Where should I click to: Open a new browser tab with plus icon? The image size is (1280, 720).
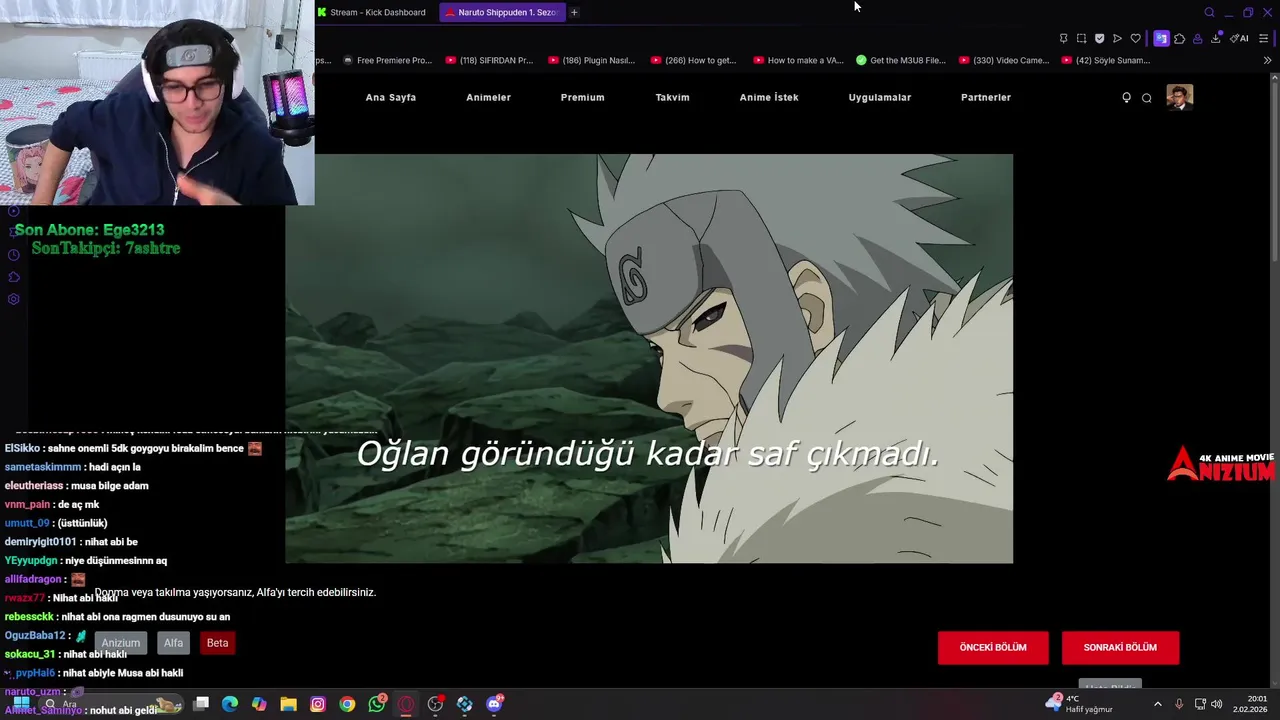click(x=574, y=12)
